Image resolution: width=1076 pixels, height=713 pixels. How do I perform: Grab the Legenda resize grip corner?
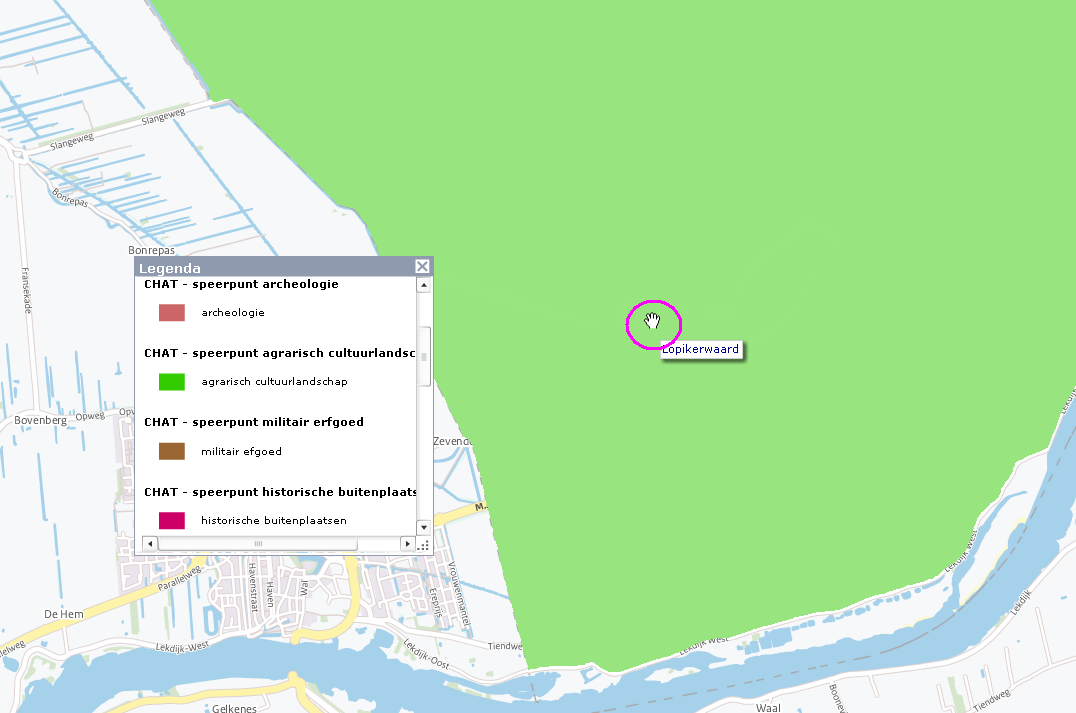tap(423, 544)
